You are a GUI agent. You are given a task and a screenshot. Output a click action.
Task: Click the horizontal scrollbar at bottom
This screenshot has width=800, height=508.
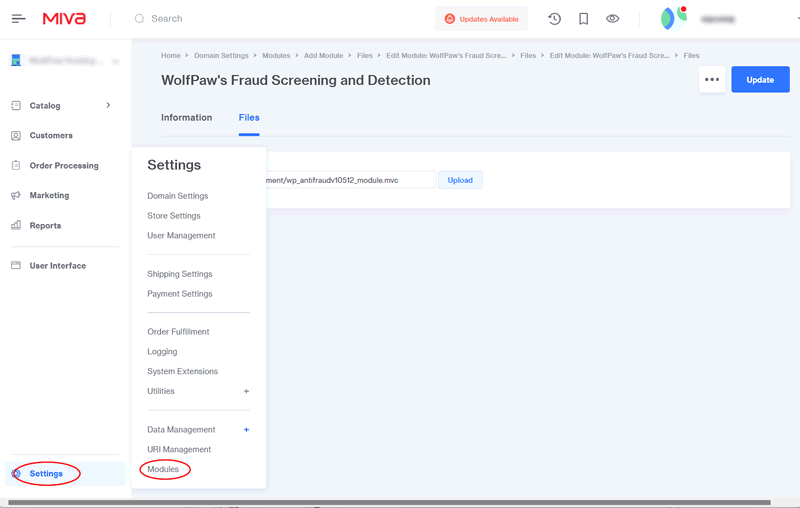coord(389,503)
